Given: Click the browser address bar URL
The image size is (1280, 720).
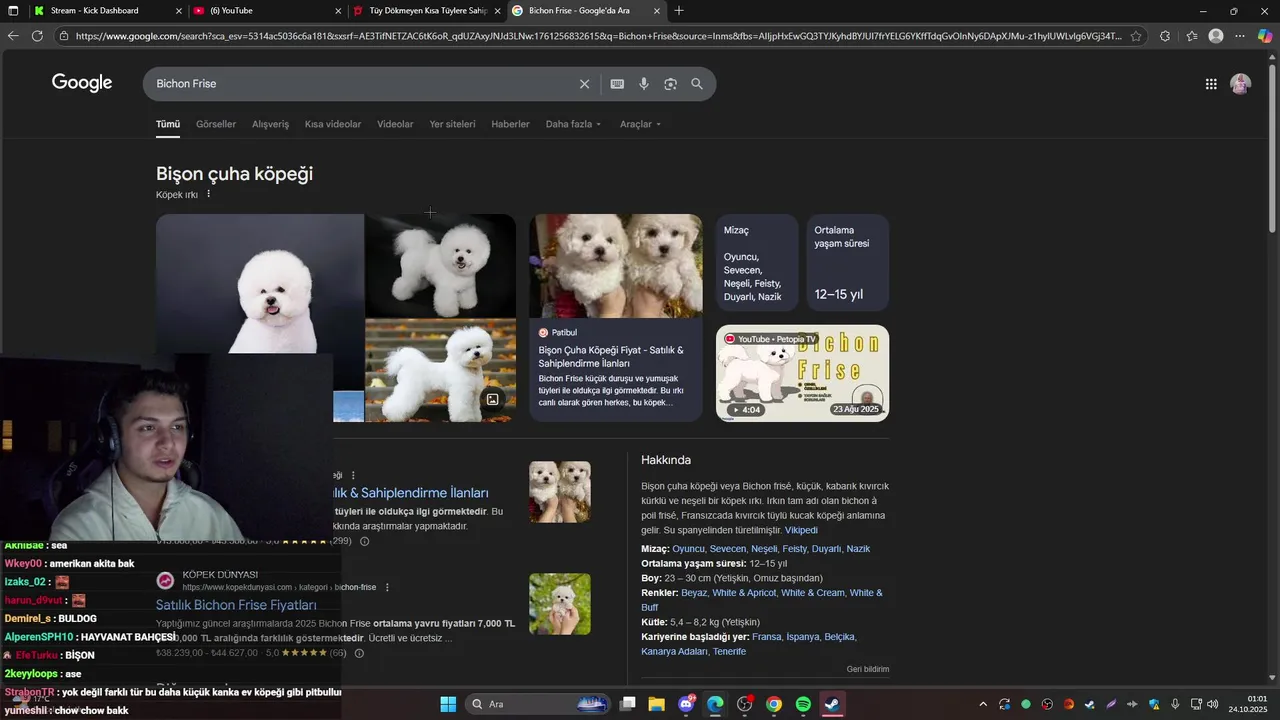Looking at the screenshot, I should coord(598,36).
